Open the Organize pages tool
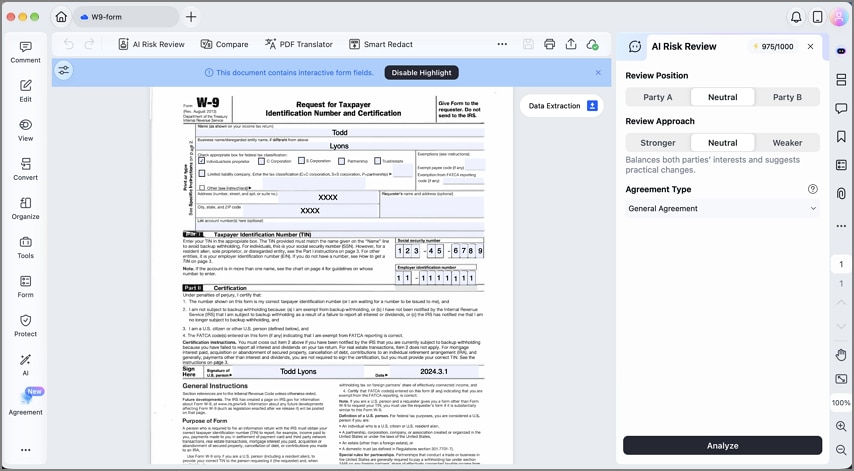Image resolution: width=854 pixels, height=471 pixels. pos(25,209)
